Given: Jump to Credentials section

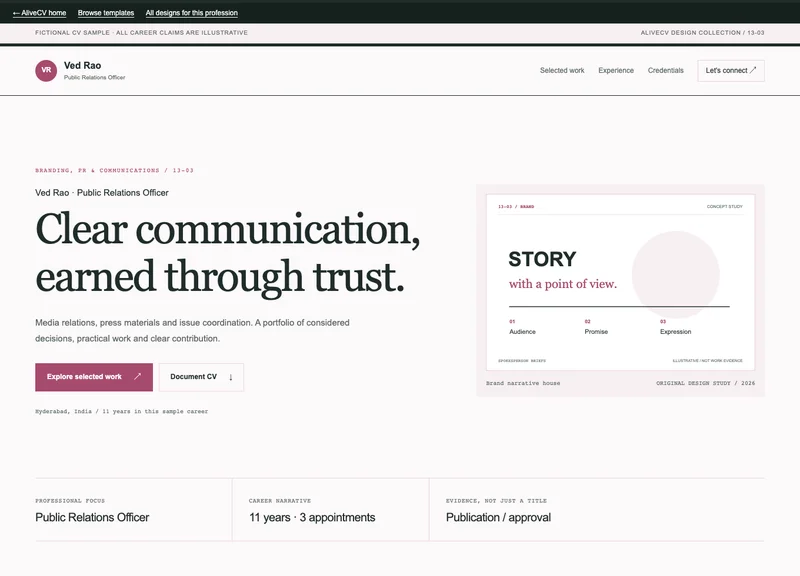Looking at the screenshot, I should click(x=665, y=70).
